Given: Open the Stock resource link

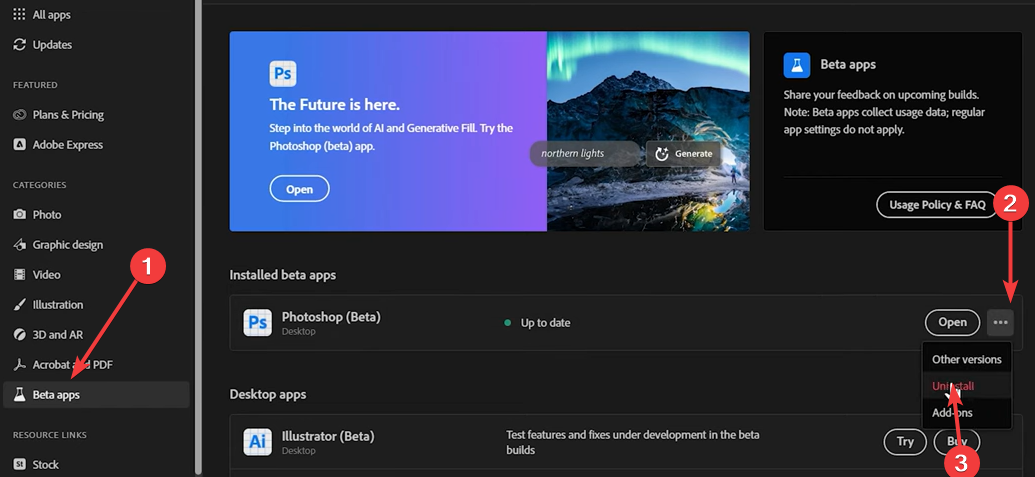Looking at the screenshot, I should click(36, 464).
